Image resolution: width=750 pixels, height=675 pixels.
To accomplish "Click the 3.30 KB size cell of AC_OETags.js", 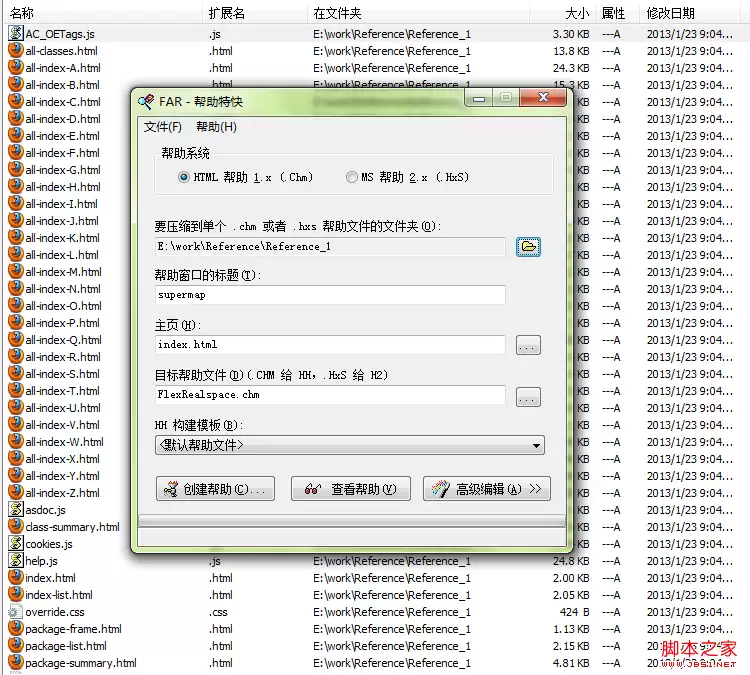I will (571, 34).
